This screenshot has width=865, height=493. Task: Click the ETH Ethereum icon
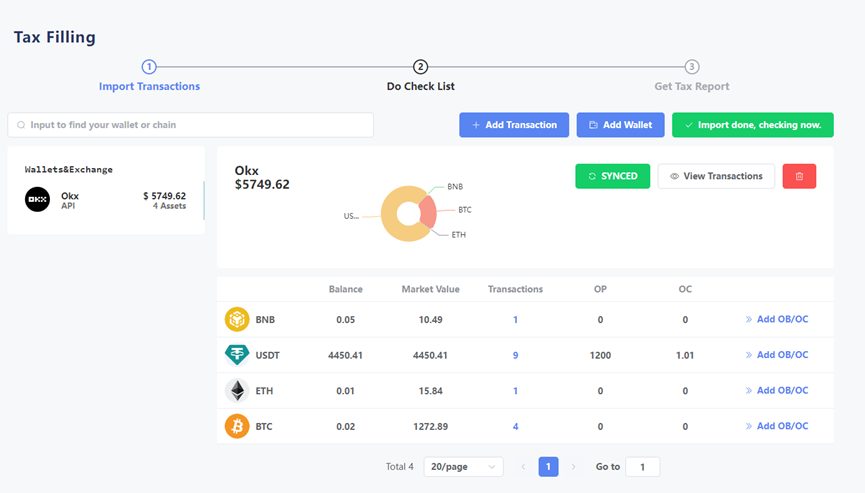237,390
